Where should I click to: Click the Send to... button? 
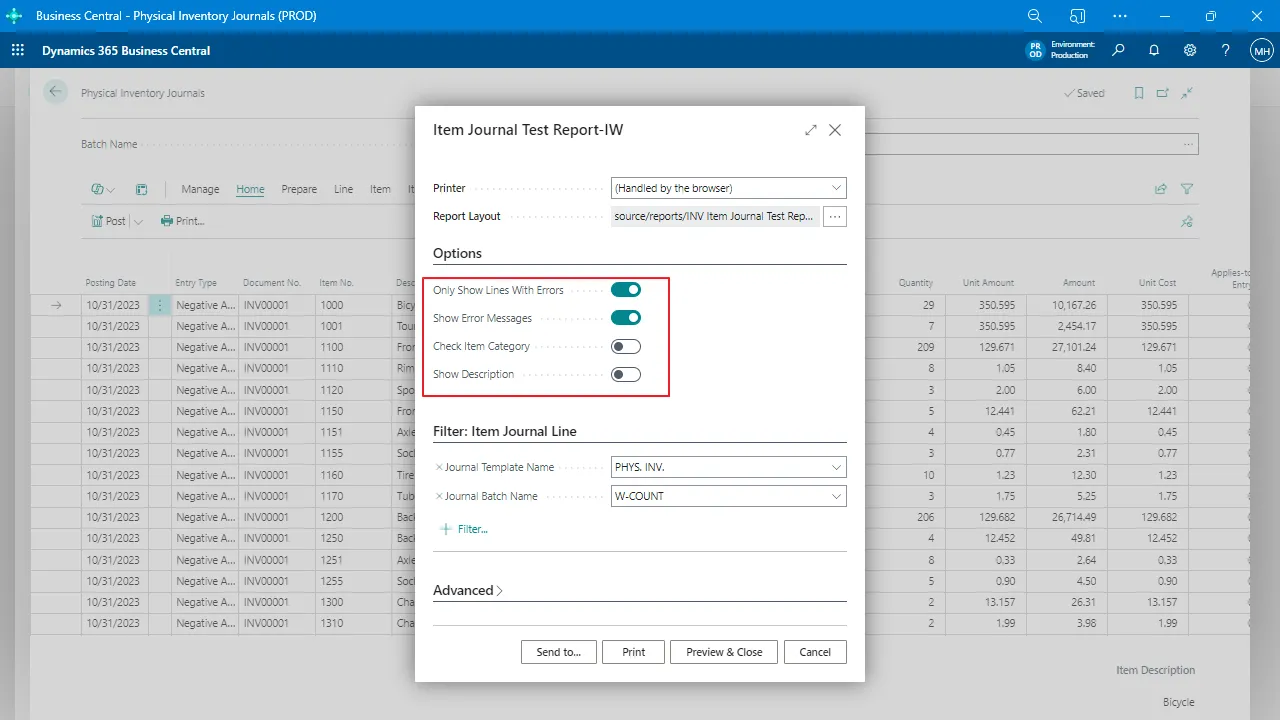[x=558, y=652]
